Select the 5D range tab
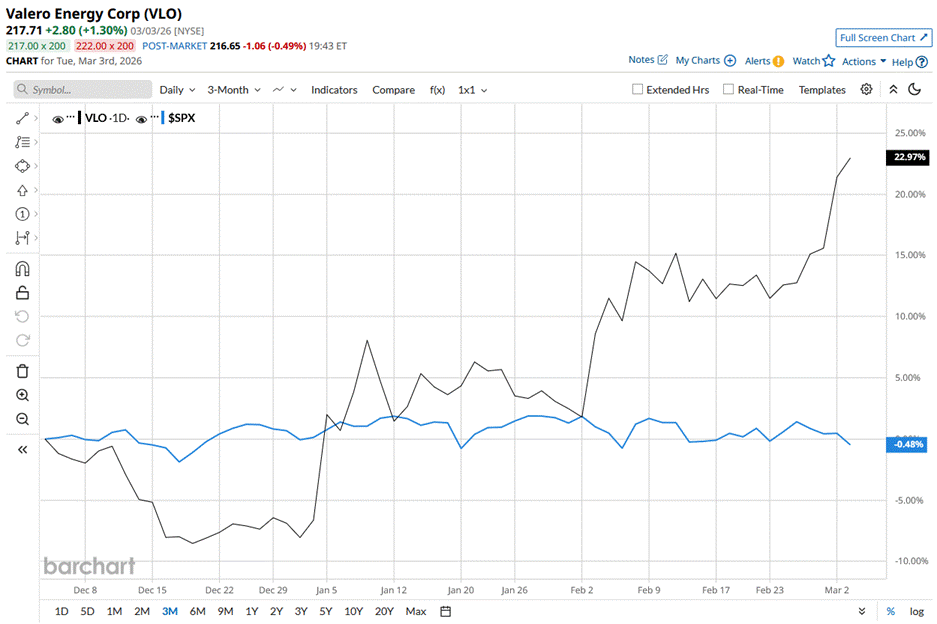Screen dimensions: 937x624 tap(87, 611)
